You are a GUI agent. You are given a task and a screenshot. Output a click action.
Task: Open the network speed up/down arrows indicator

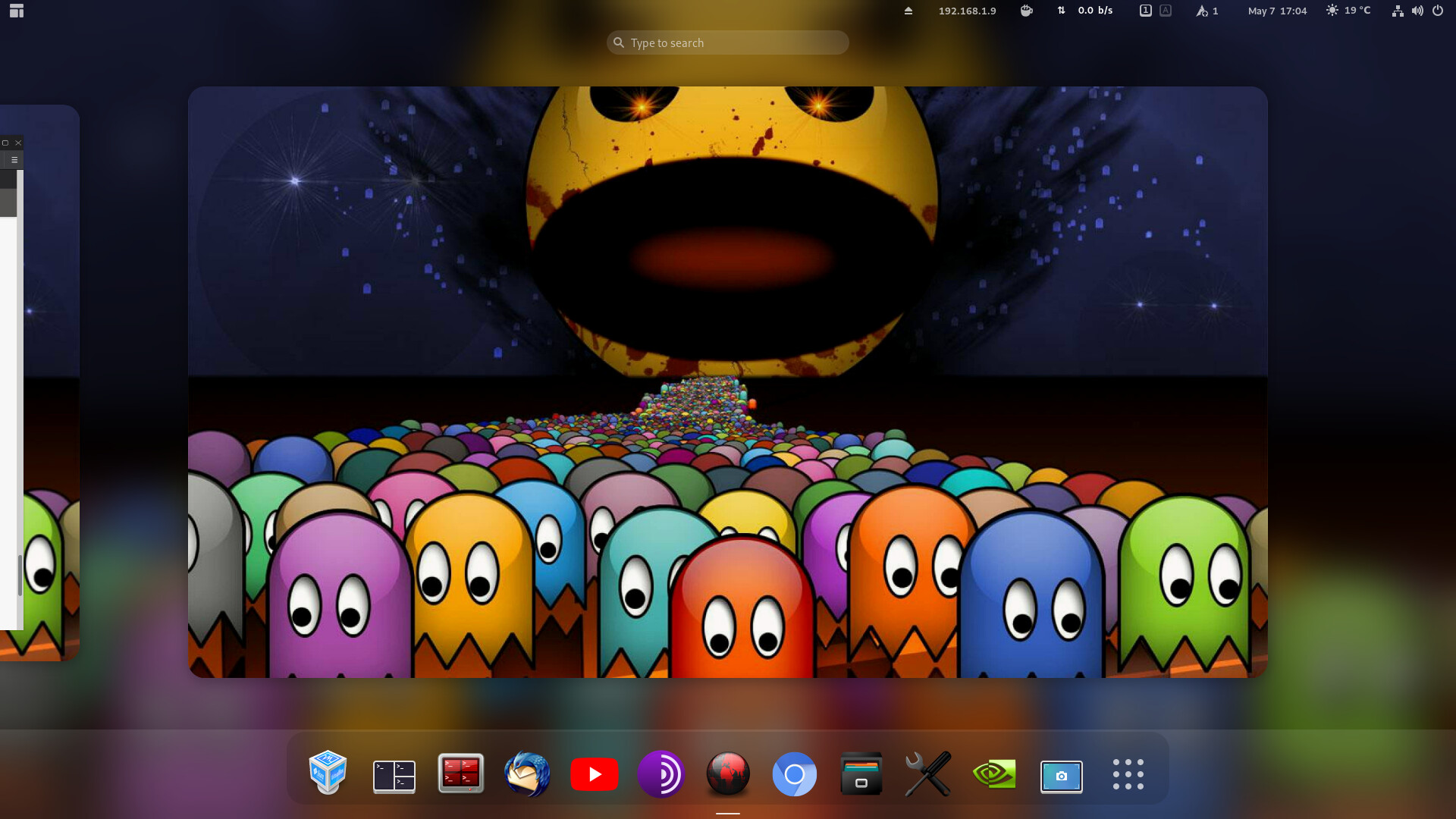click(1061, 11)
